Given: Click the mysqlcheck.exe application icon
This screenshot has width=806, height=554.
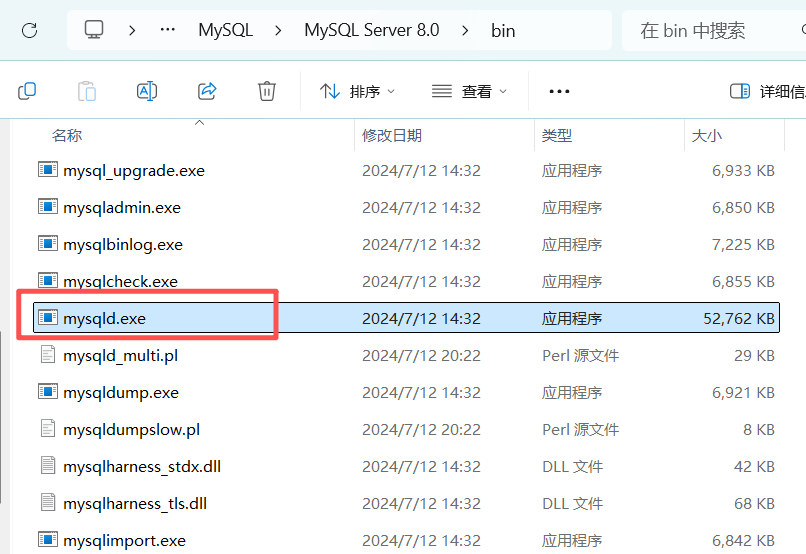Looking at the screenshot, I should point(48,280).
